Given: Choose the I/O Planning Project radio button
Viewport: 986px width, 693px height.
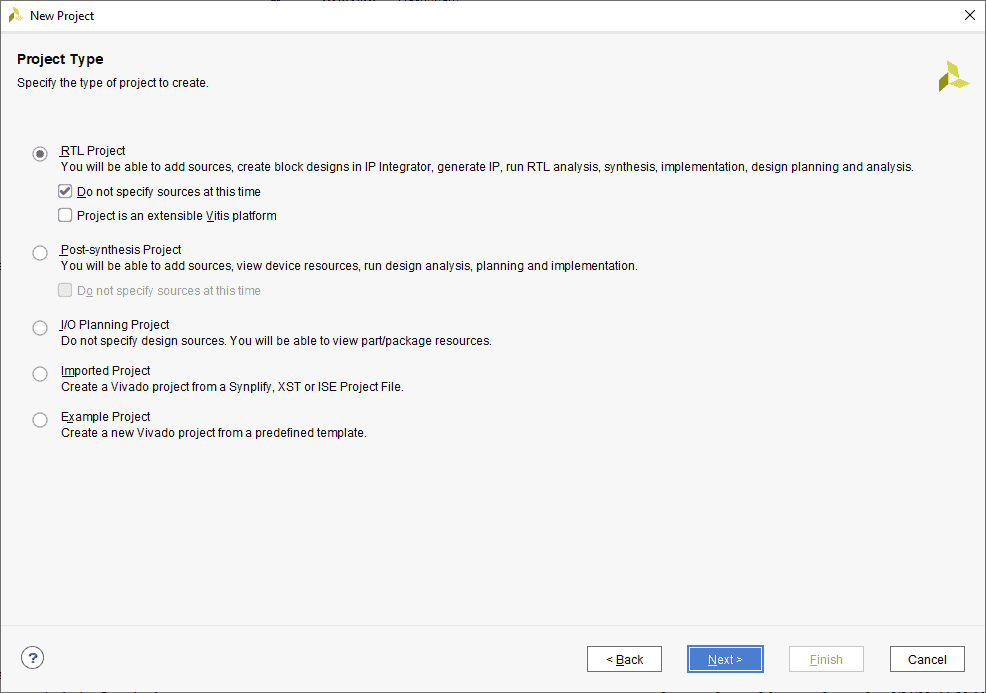Looking at the screenshot, I should (x=40, y=328).
